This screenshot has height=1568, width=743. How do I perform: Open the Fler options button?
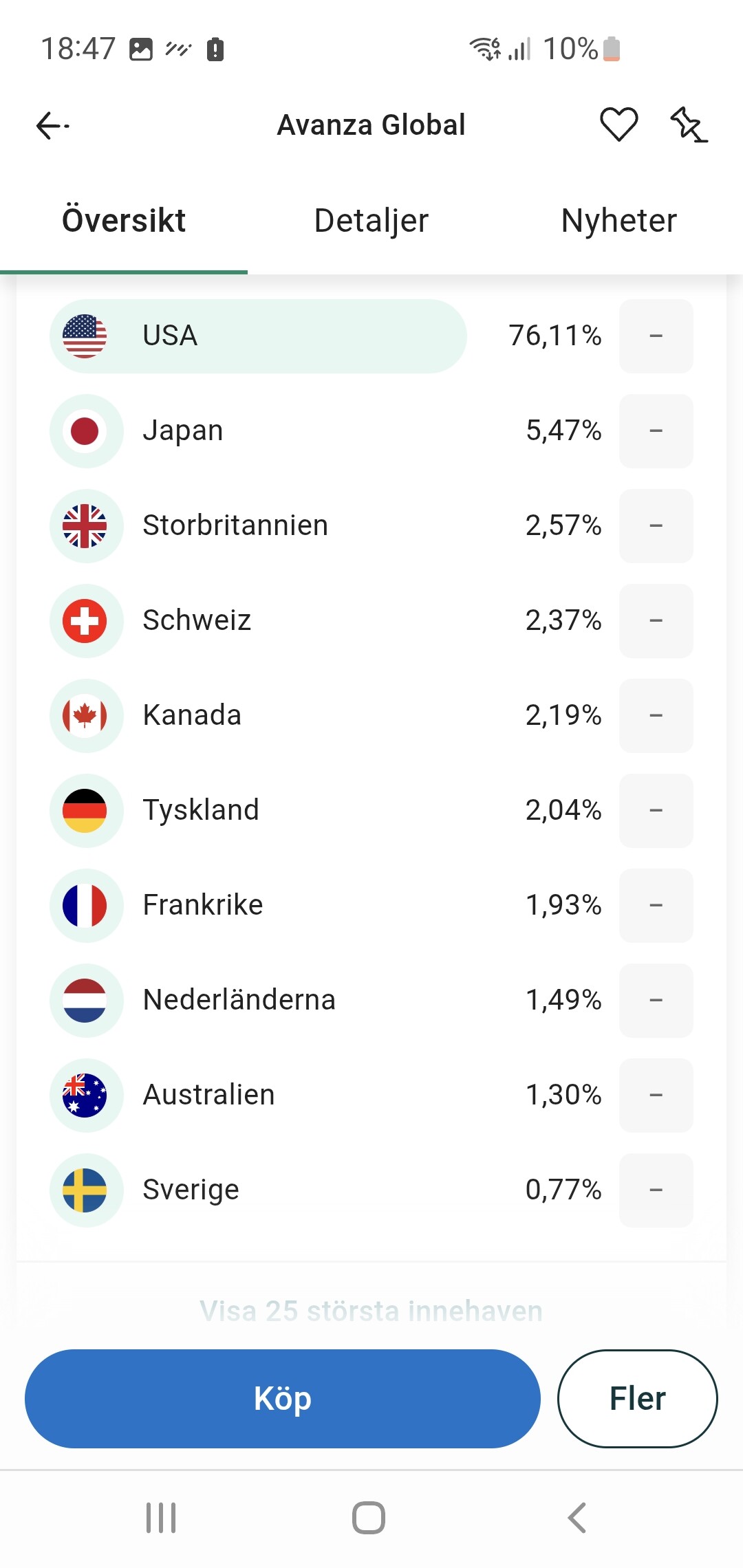637,1399
